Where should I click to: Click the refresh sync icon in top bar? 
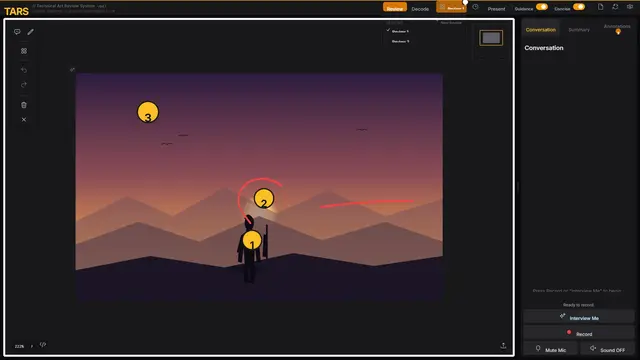(615, 7)
